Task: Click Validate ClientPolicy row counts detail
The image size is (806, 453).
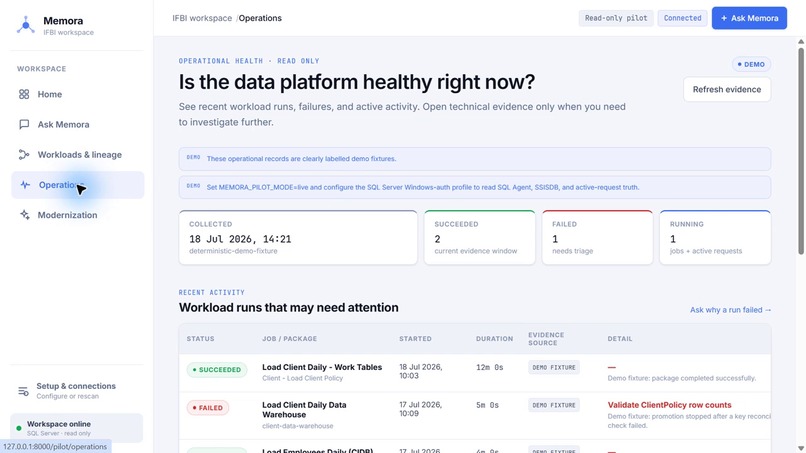Action: 669,405
